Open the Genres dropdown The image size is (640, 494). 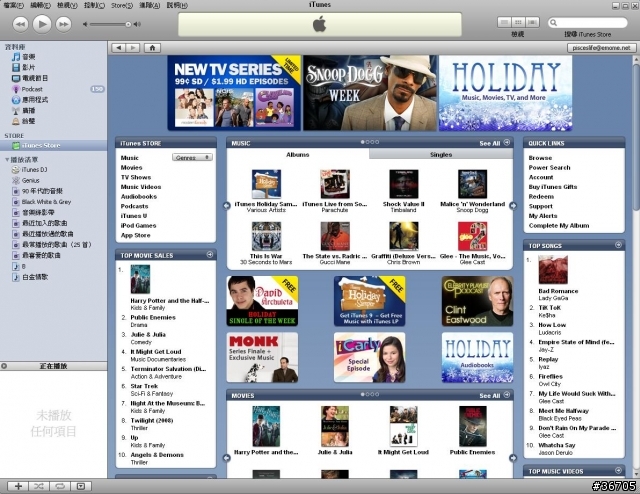coord(192,158)
